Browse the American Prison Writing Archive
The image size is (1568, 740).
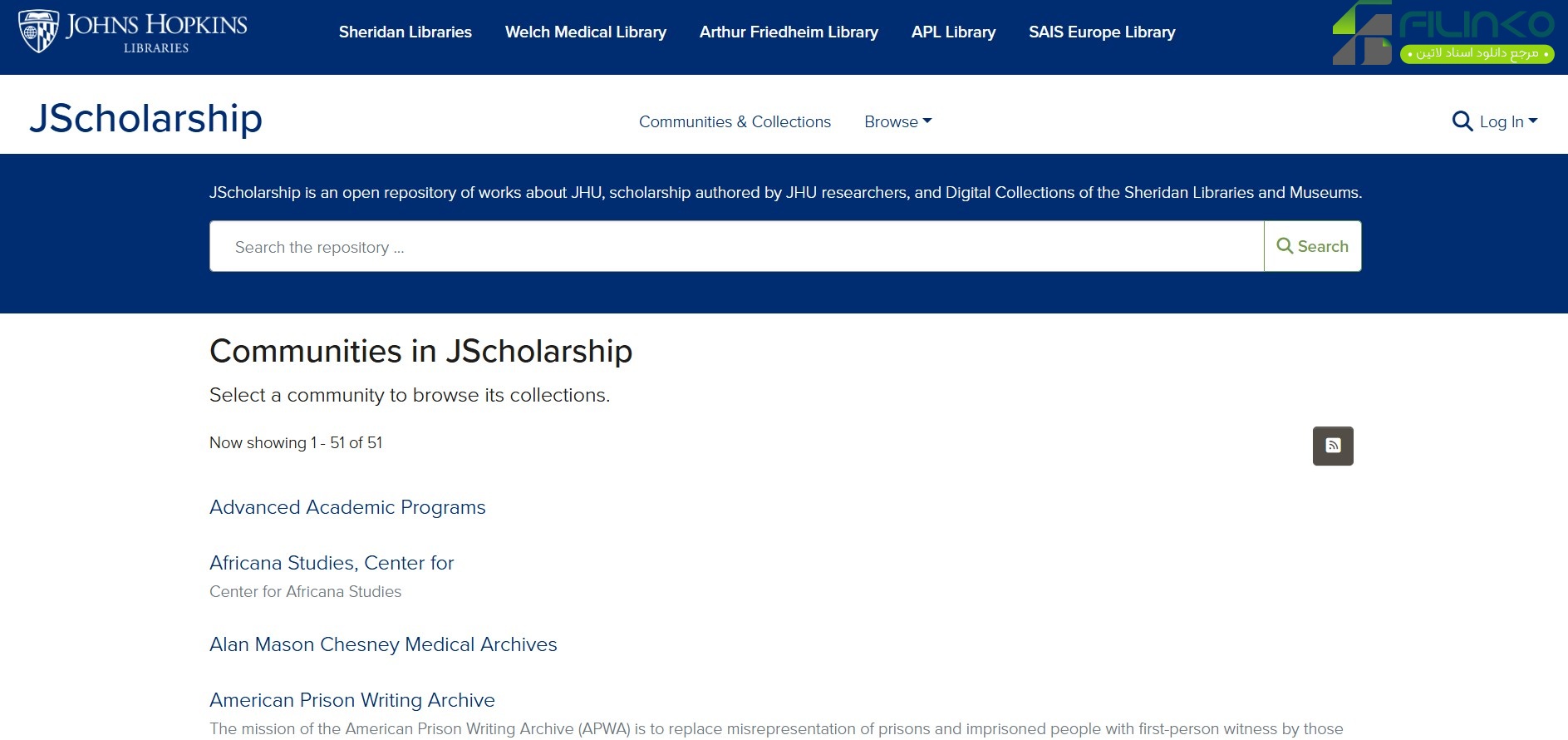tap(351, 700)
